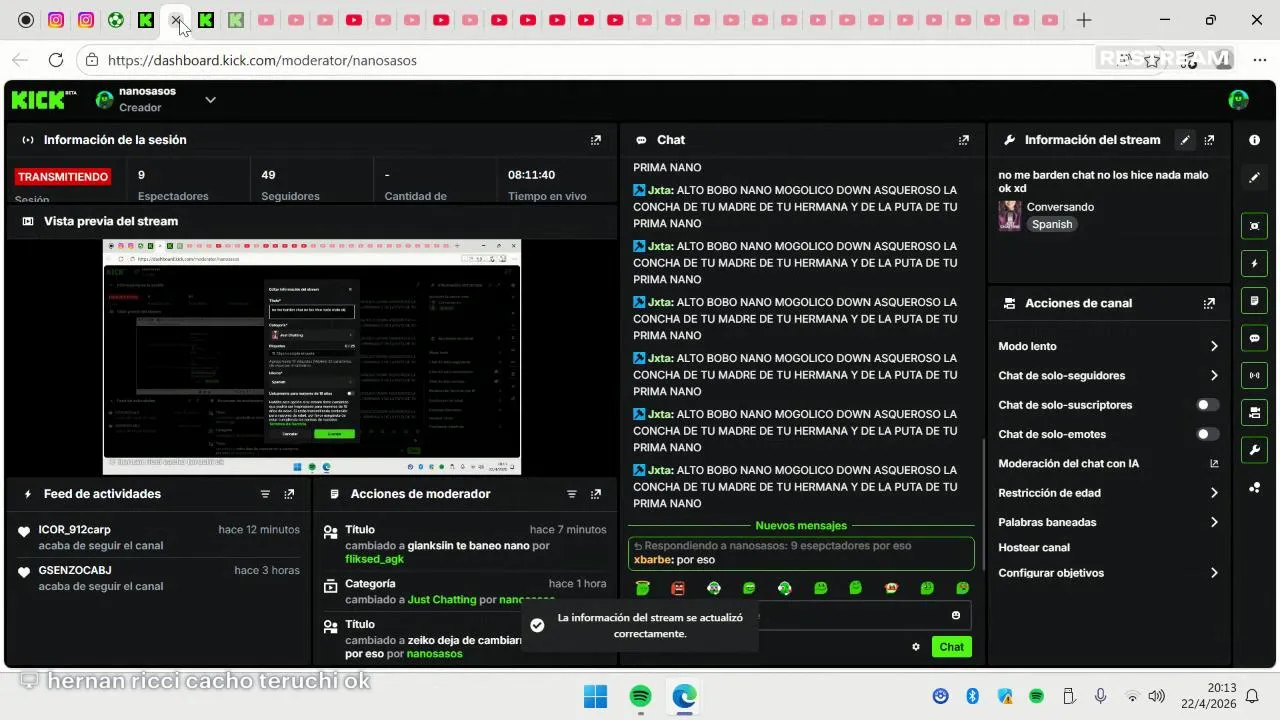Open Moderación del chat con IA
1280x720 pixels.
(x=1069, y=464)
